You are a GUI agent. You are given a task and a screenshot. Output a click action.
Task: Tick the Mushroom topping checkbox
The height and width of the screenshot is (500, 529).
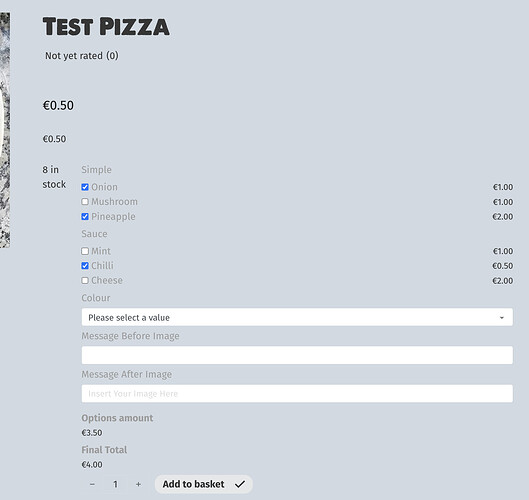[85, 202]
